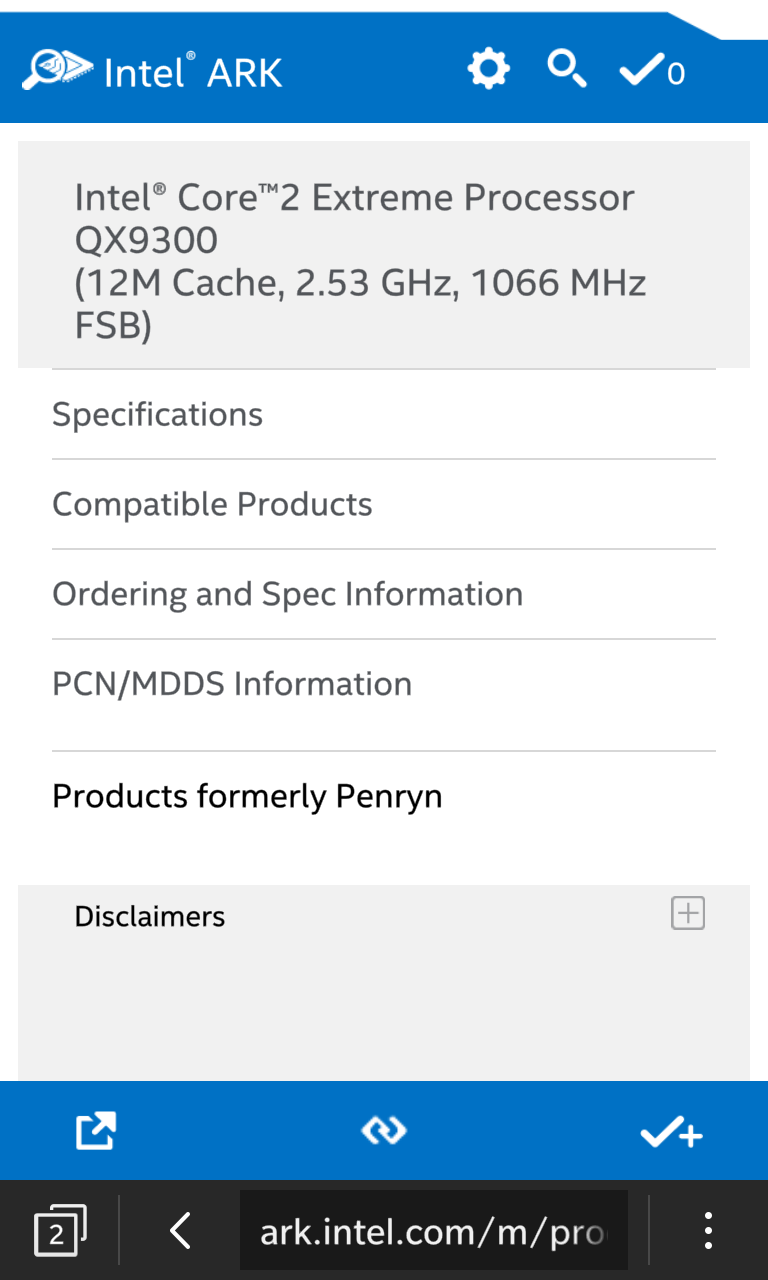Screen dimensions: 768x1280
Task: Click the chain link icon
Action: (384, 1130)
